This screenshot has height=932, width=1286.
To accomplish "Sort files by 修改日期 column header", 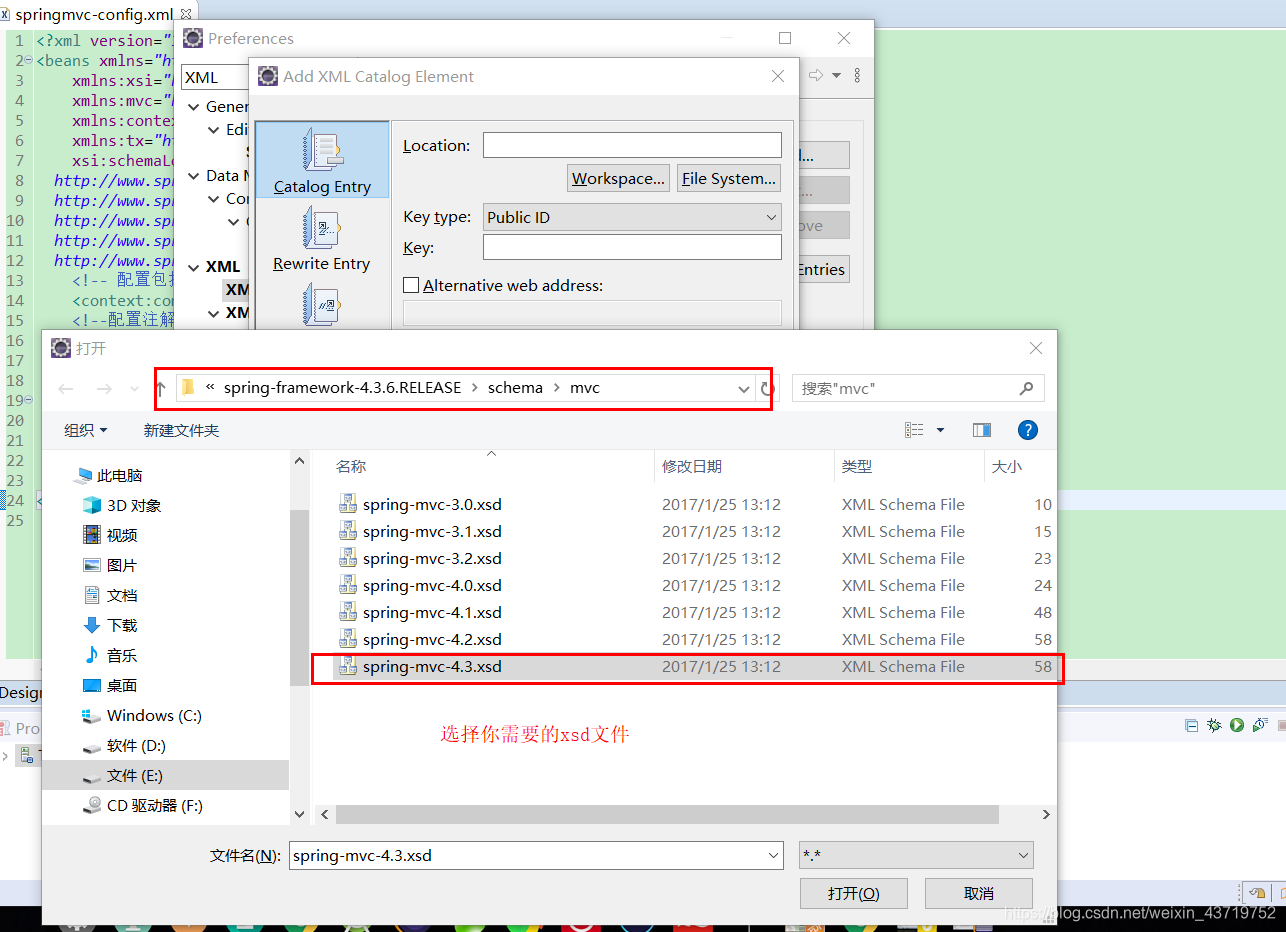I will (692, 467).
